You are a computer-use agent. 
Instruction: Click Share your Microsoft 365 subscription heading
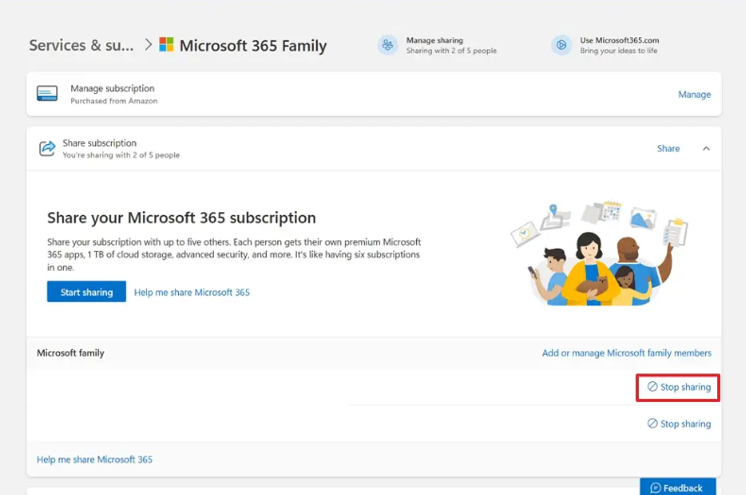[181, 218]
